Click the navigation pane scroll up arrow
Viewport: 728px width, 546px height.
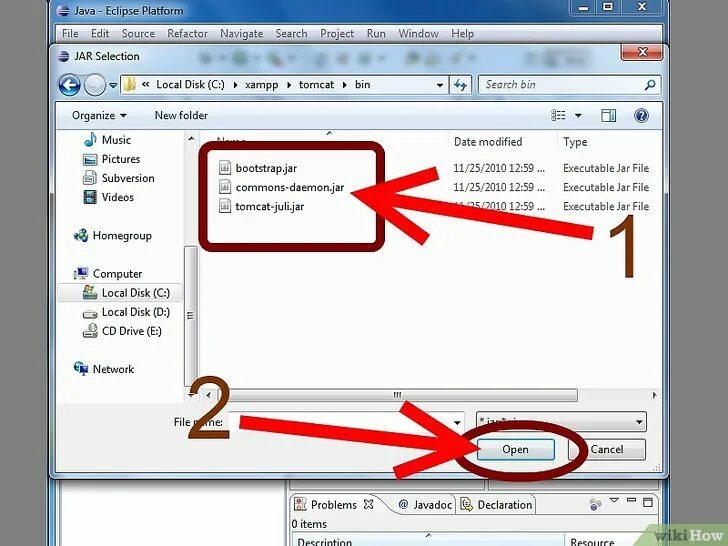[191, 138]
